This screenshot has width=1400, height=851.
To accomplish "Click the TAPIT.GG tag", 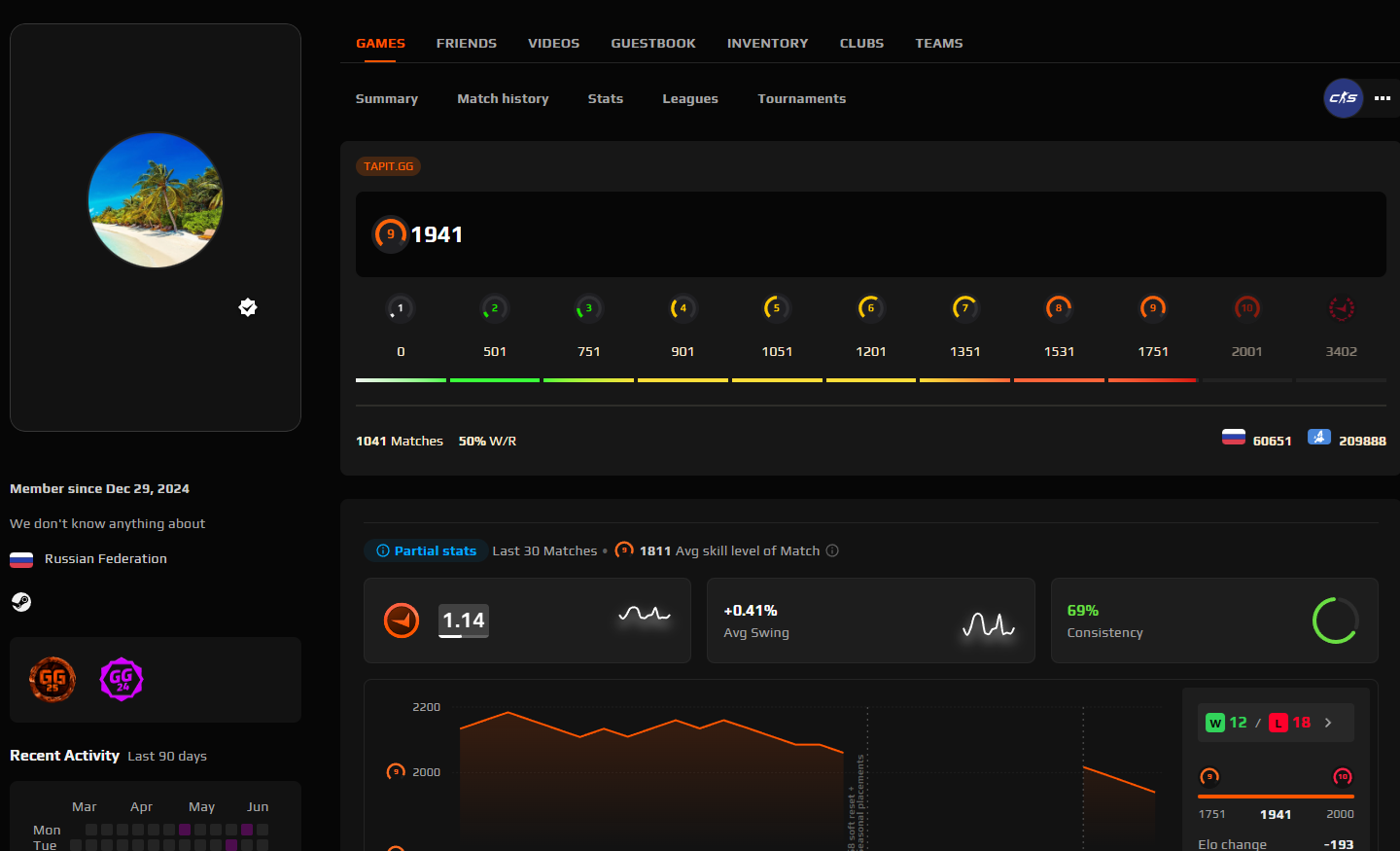I will 388,166.
